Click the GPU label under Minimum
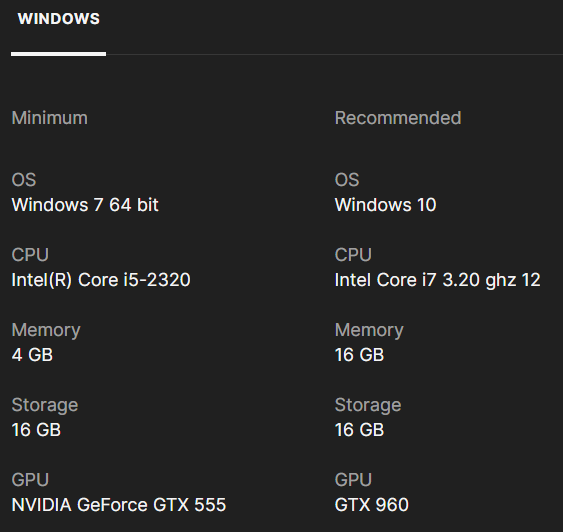563x532 pixels. click(x=30, y=480)
